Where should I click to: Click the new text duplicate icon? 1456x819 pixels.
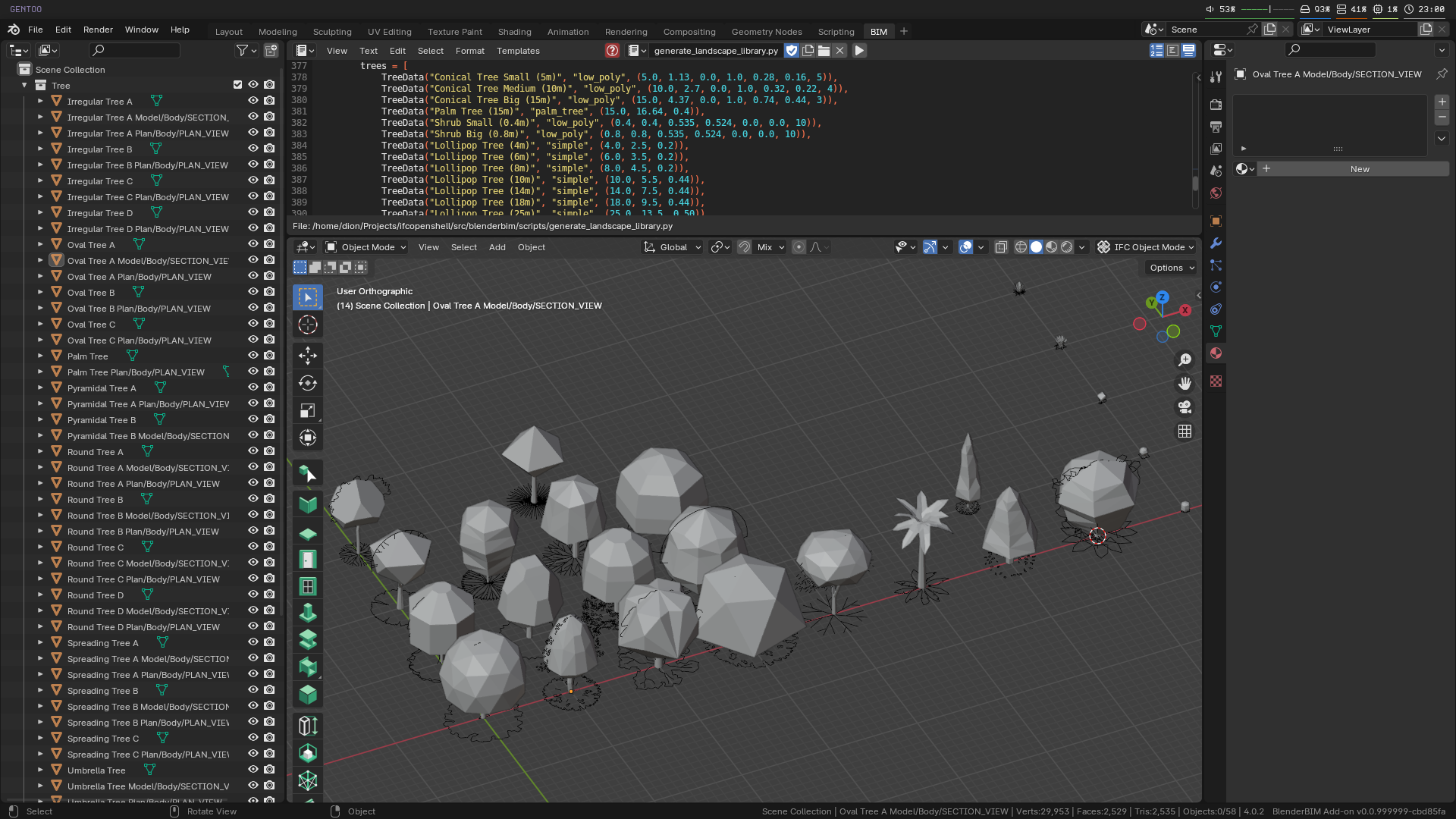point(808,51)
